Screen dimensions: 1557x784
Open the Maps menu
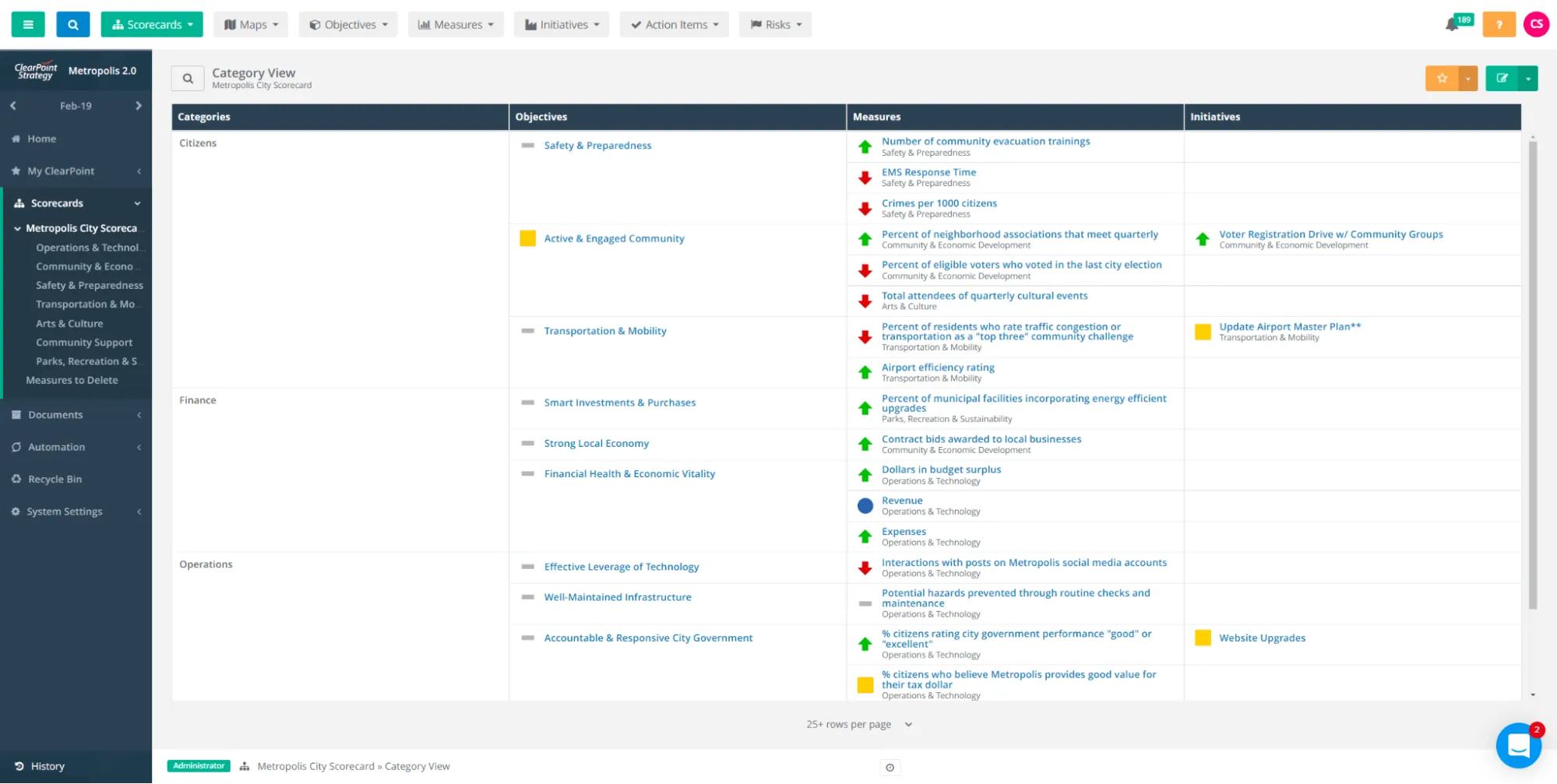pos(250,24)
